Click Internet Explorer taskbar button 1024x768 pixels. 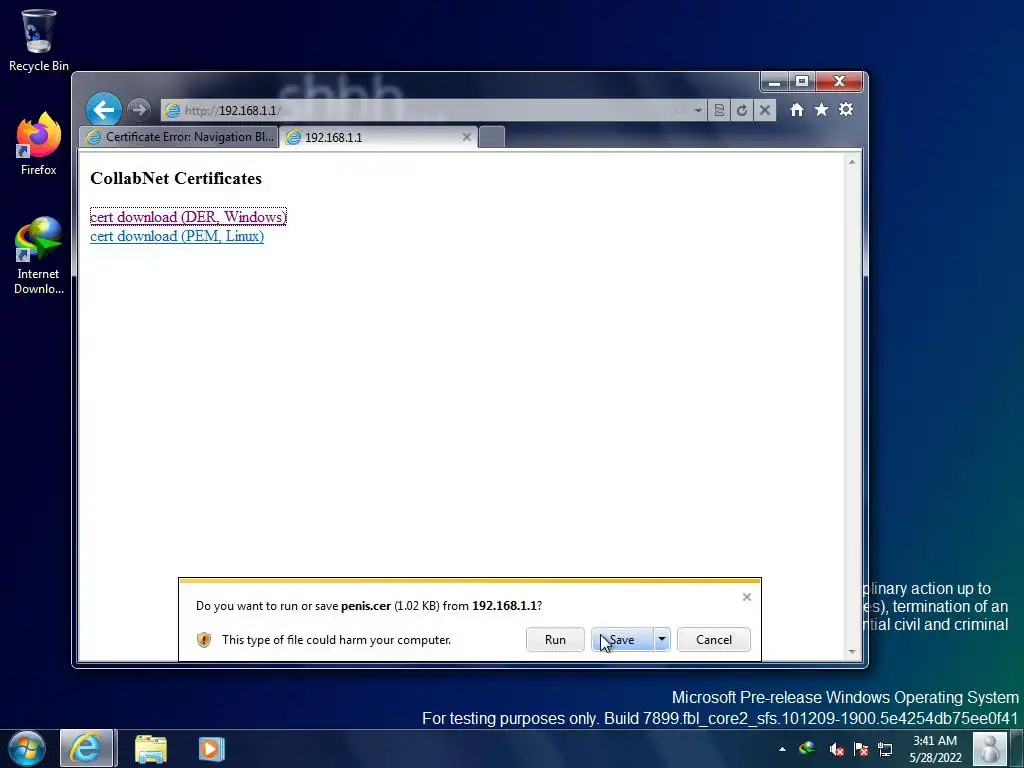click(88, 748)
